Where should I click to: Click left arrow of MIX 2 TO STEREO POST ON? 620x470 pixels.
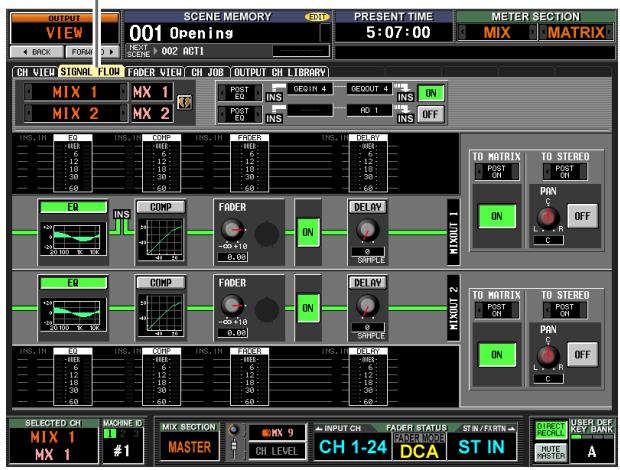547,310
